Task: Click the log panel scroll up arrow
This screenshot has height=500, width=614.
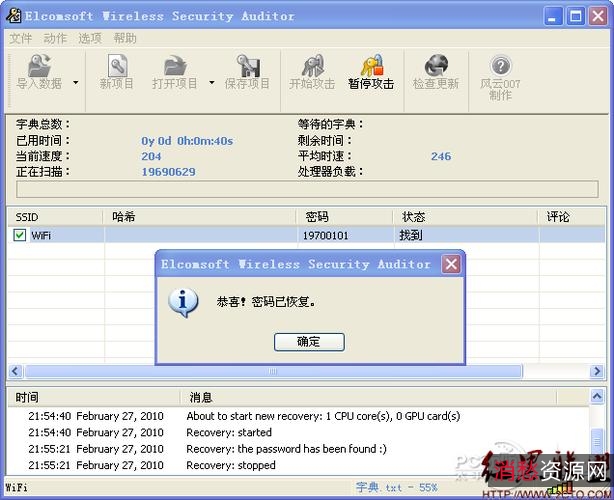Action: 597,397
